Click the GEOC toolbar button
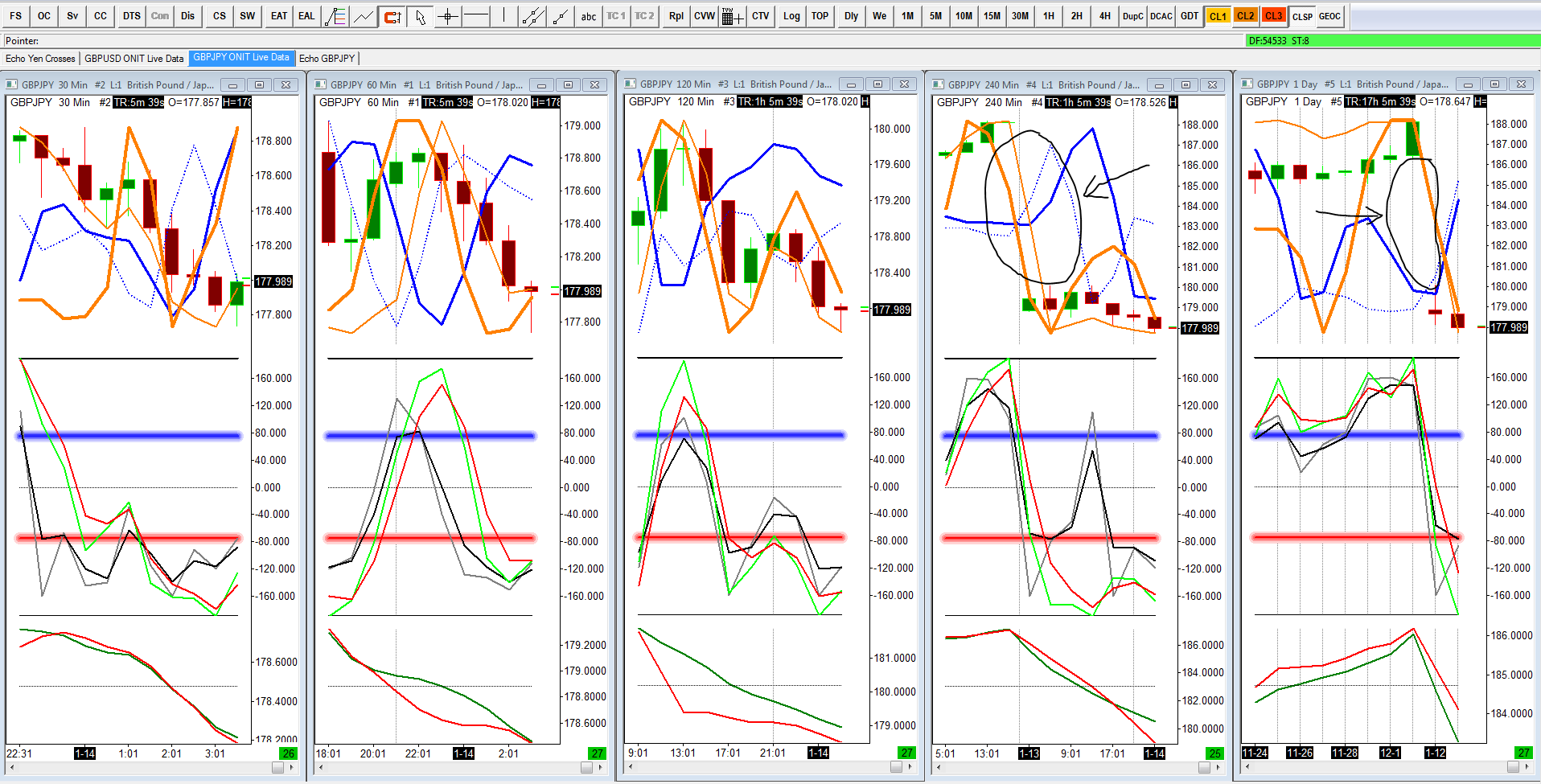Image resolution: width=1541 pixels, height=784 pixels. click(1330, 16)
